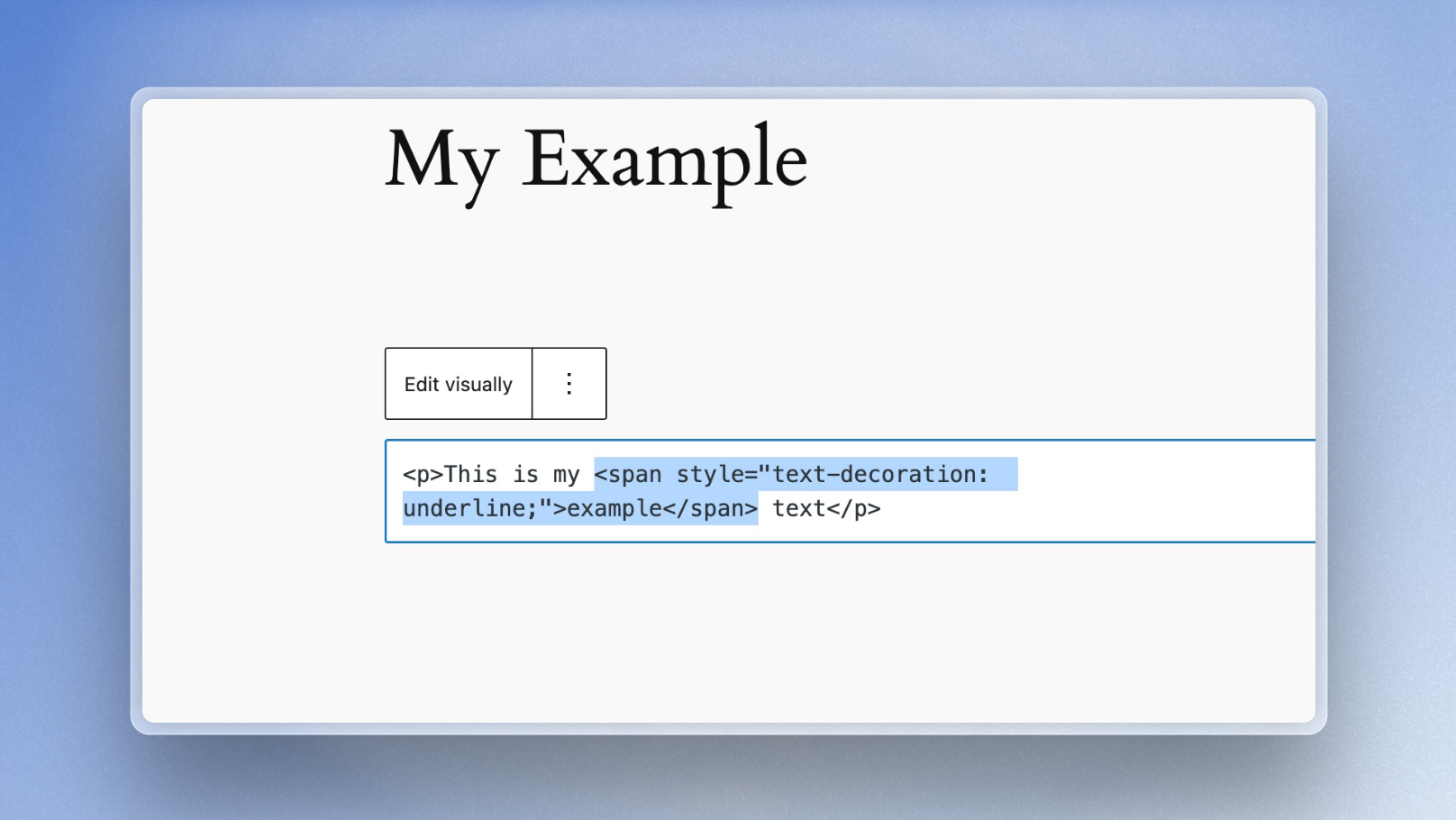This screenshot has height=820, width=1456.
Task: Click the opening <span tag in code
Action: click(628, 475)
